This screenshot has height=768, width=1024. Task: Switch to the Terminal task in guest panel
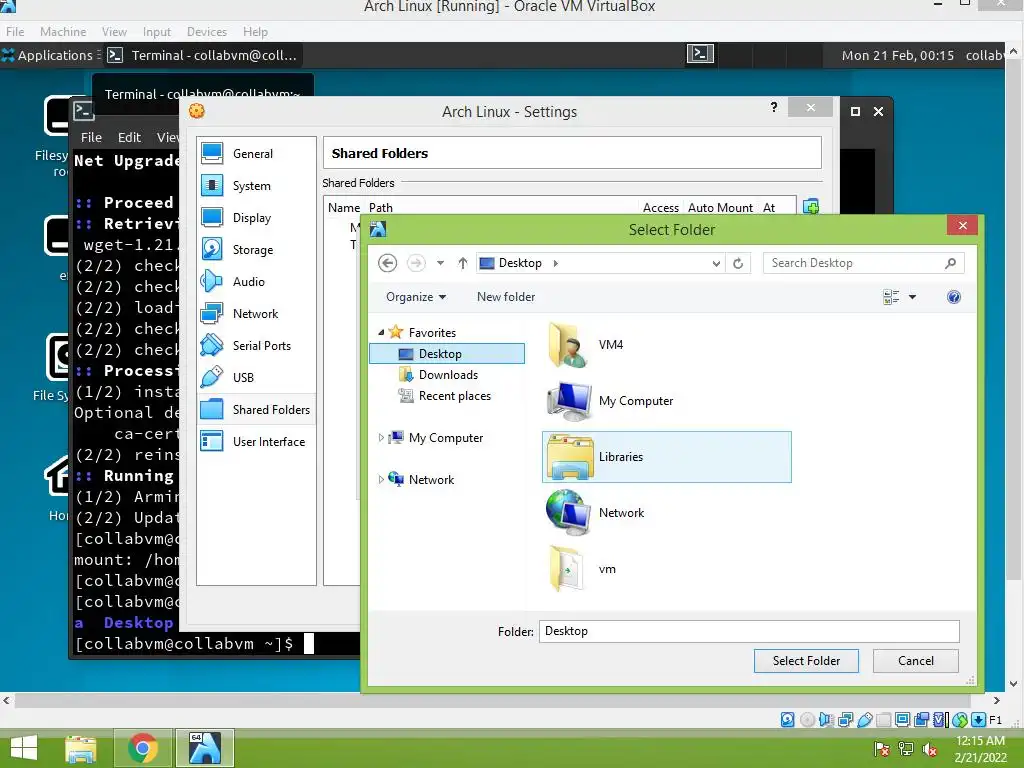202,56
